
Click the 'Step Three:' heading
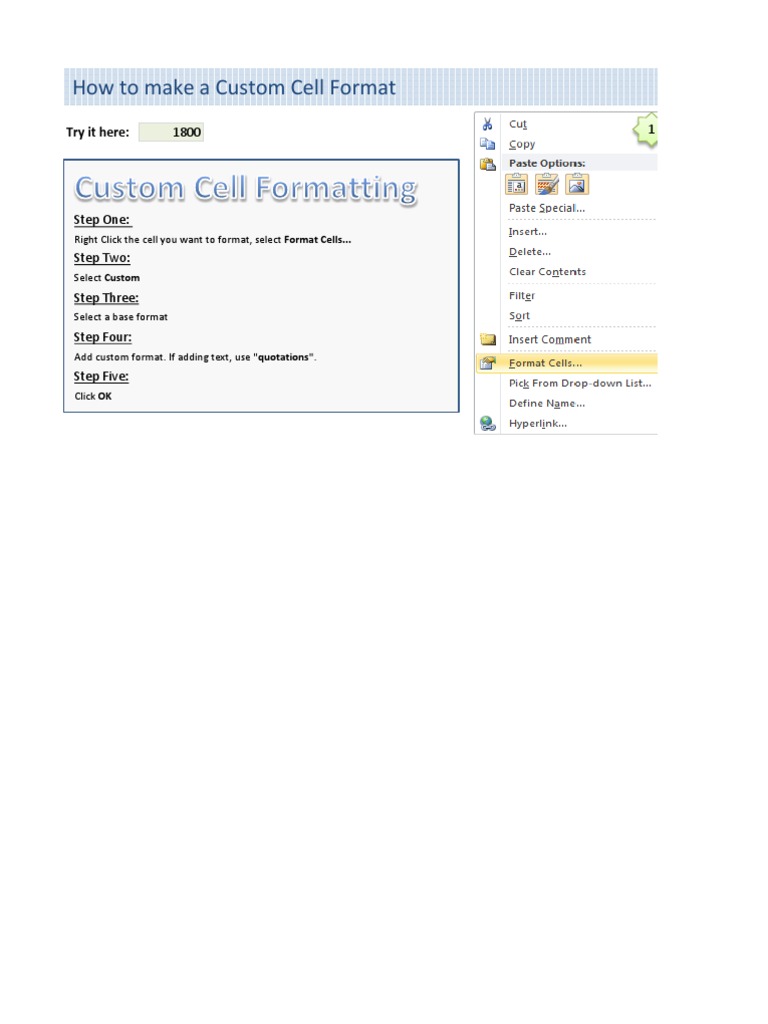[106, 298]
